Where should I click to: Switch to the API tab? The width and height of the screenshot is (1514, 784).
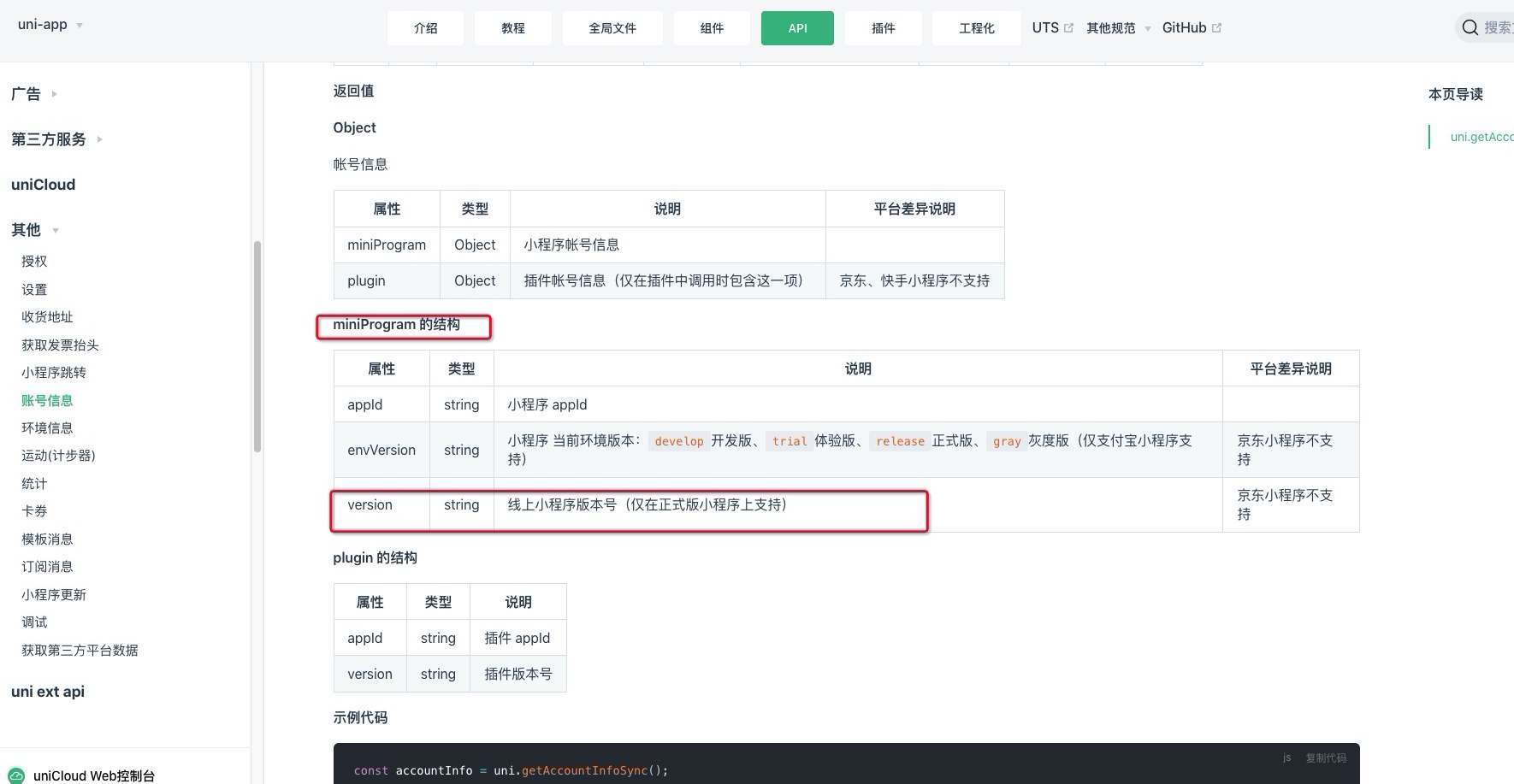click(x=797, y=28)
